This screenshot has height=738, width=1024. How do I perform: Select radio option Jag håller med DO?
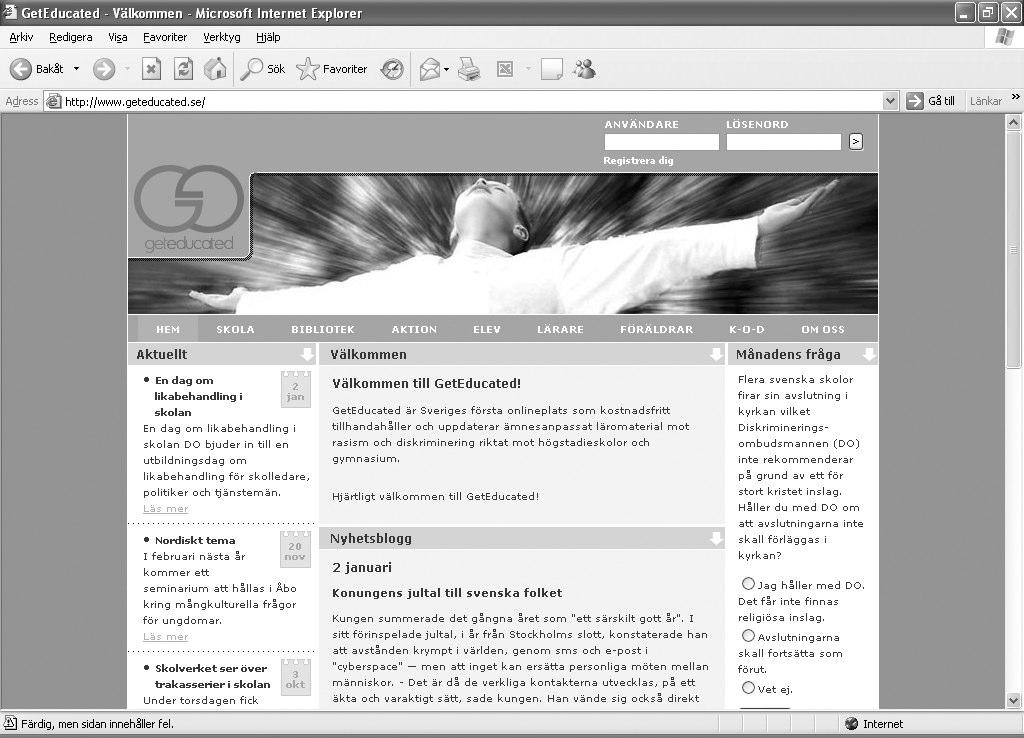pos(748,584)
